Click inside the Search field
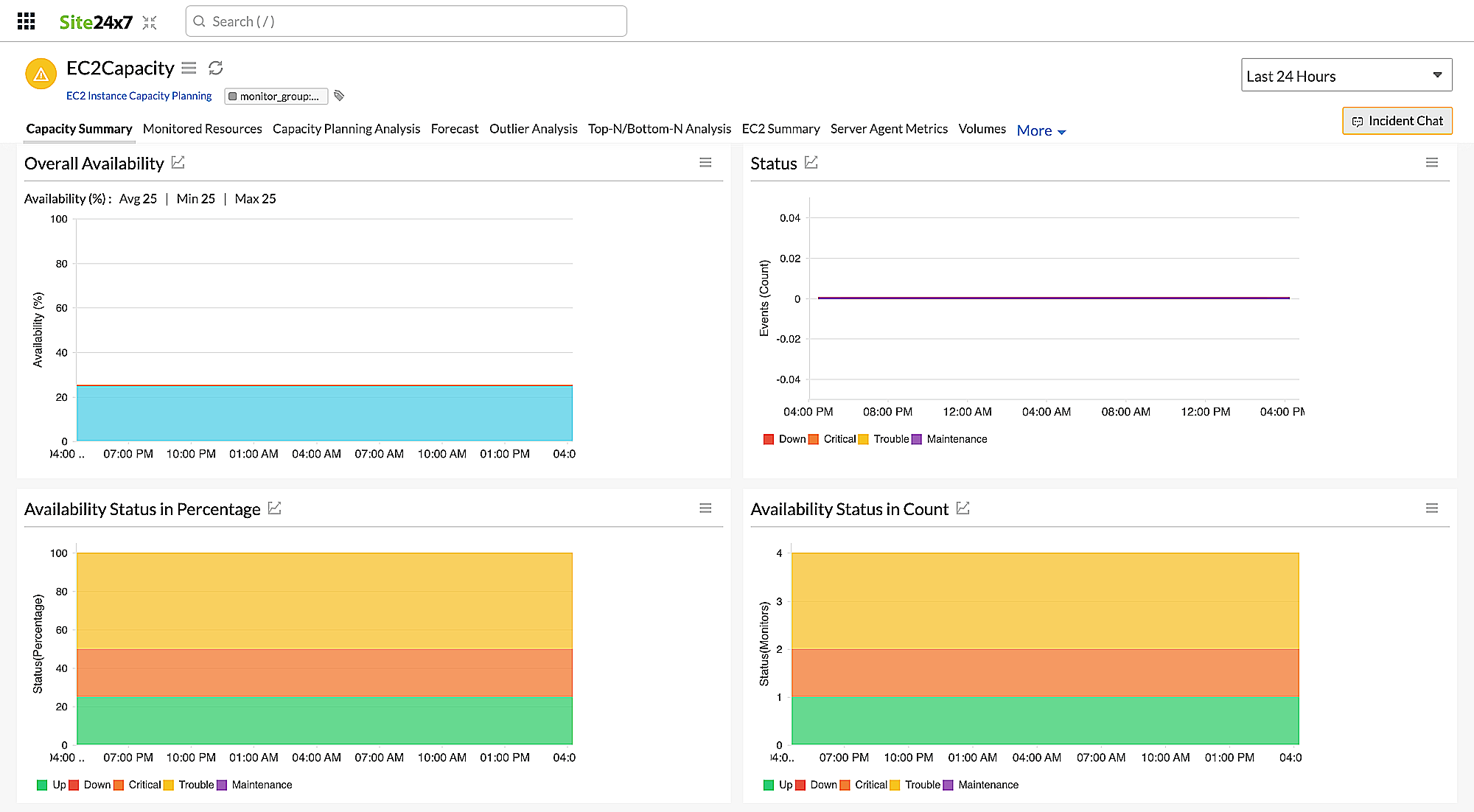This screenshot has height=812, width=1474. coord(405,21)
